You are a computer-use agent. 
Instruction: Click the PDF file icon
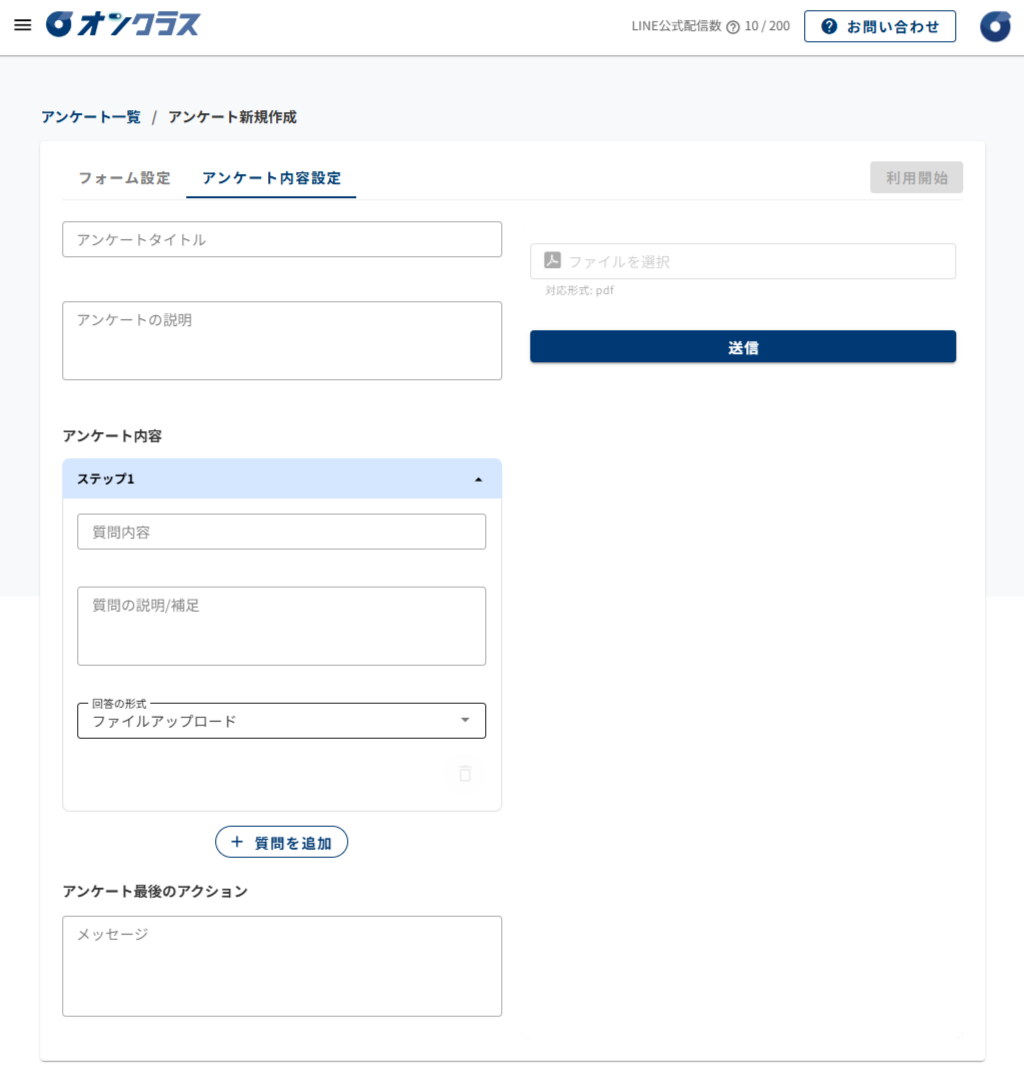553,260
